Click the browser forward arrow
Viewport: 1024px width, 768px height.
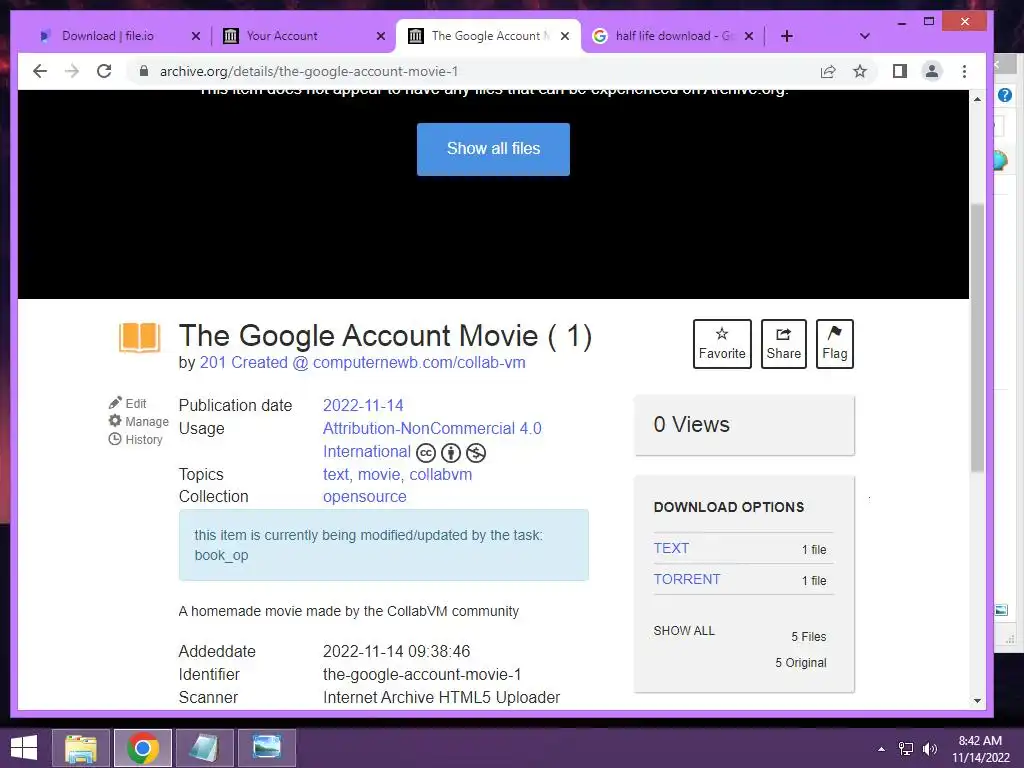tap(72, 71)
